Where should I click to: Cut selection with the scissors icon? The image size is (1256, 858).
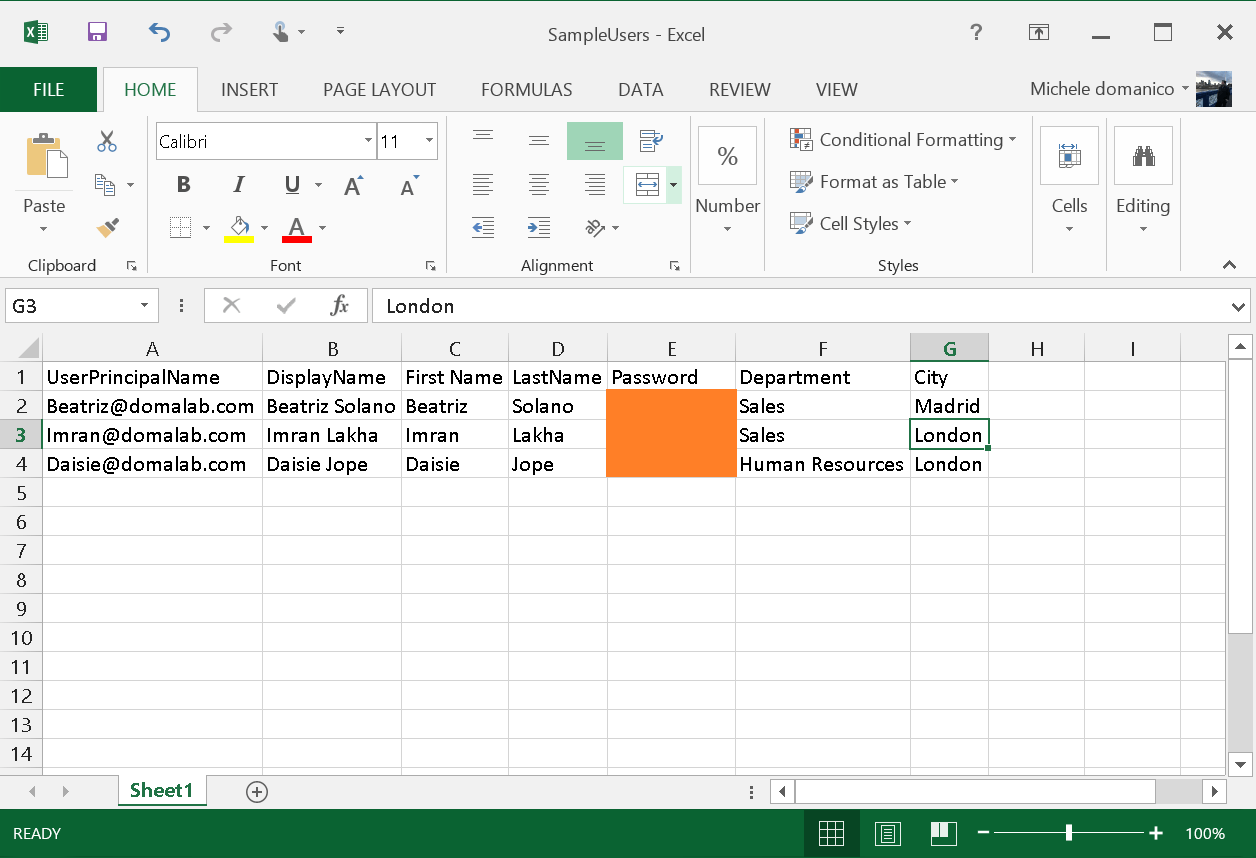107,141
